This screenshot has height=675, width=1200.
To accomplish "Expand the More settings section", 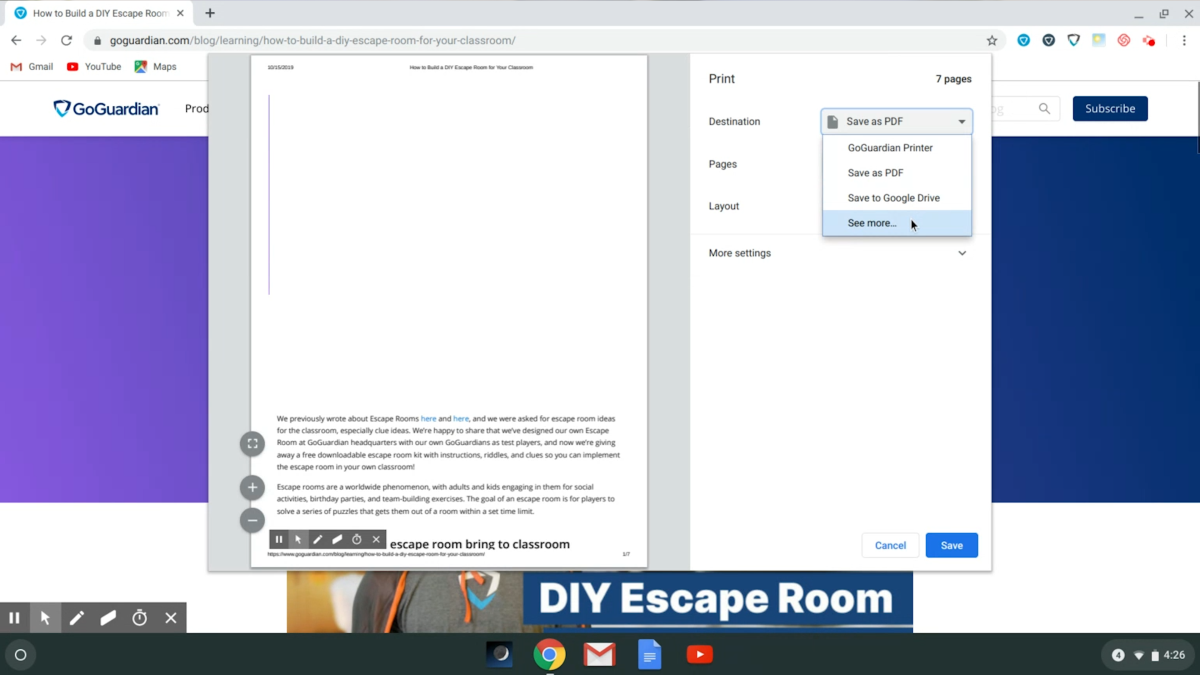I will [x=838, y=253].
